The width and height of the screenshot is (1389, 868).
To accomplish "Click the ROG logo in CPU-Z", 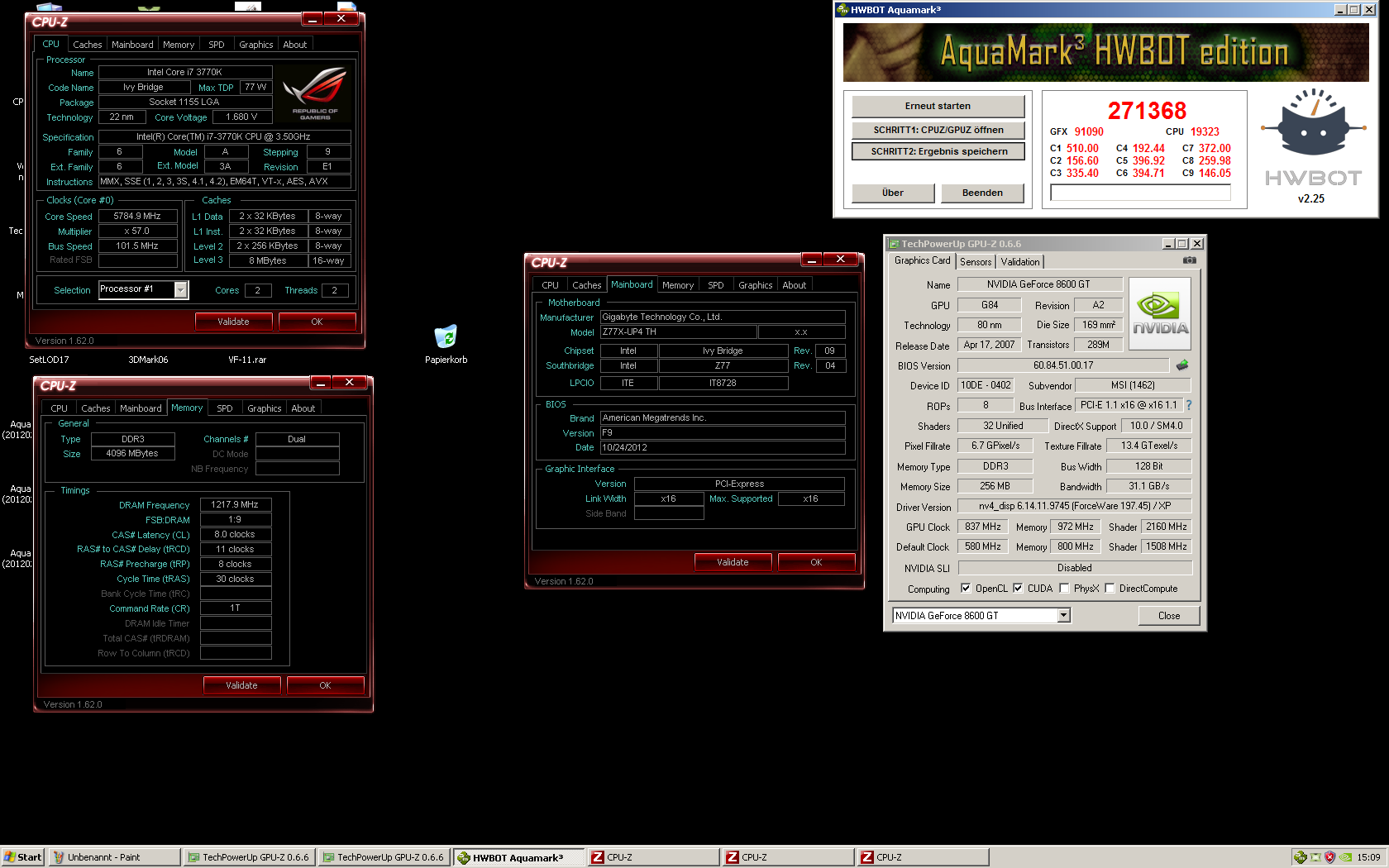I will [315, 93].
